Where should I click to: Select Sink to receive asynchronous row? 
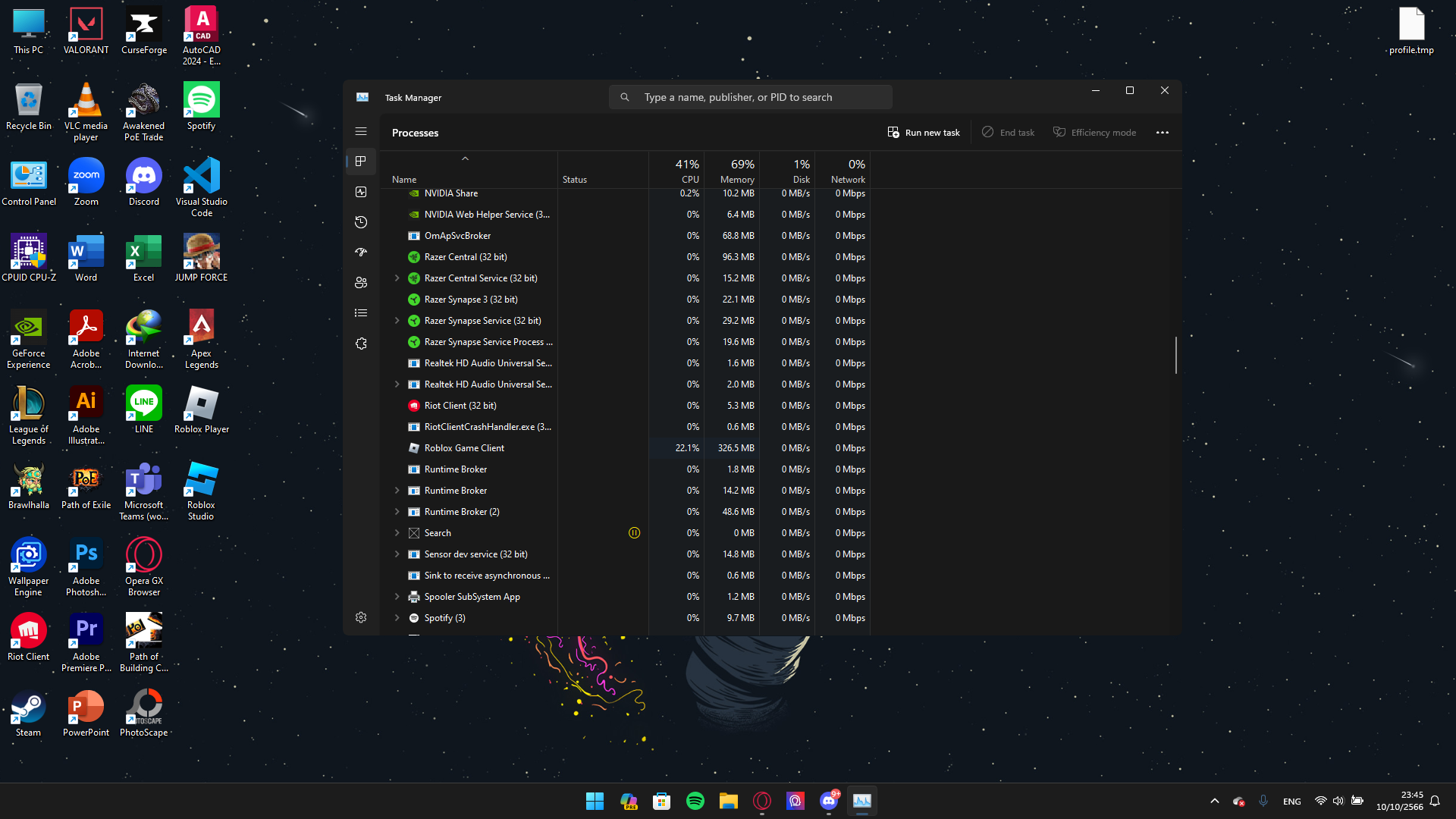click(626, 576)
